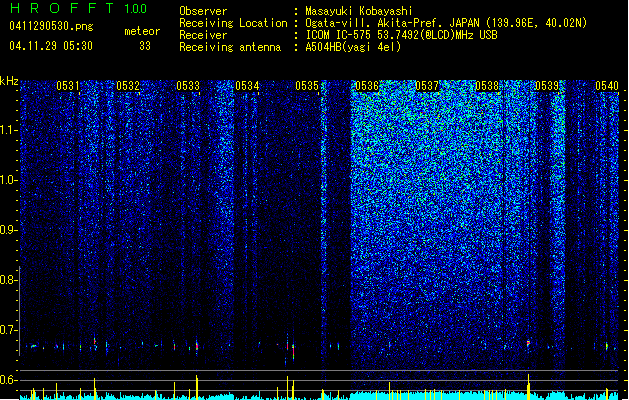Click the ICOM IC-575 53.7492 MHz USB text
629x400 pixels.
[x=402, y=35]
